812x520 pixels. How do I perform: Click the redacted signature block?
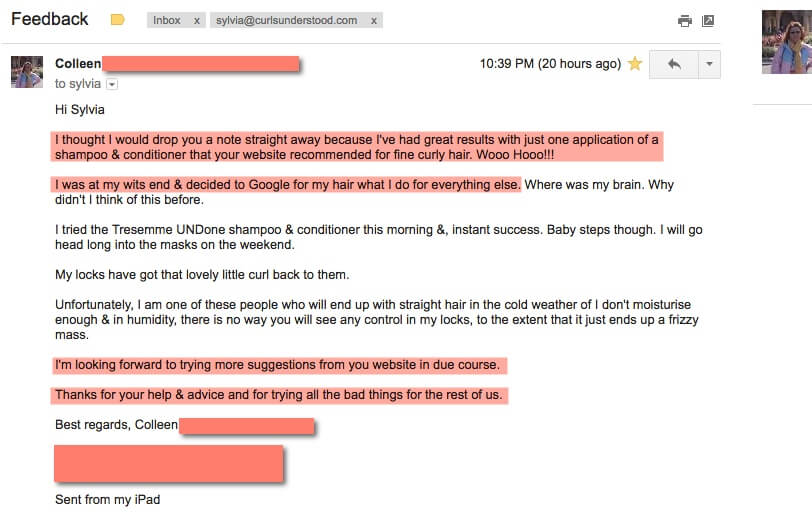click(x=169, y=464)
